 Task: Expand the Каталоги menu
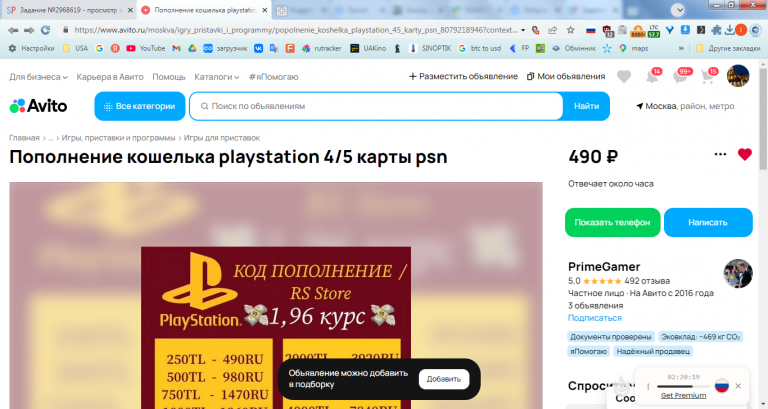click(216, 77)
